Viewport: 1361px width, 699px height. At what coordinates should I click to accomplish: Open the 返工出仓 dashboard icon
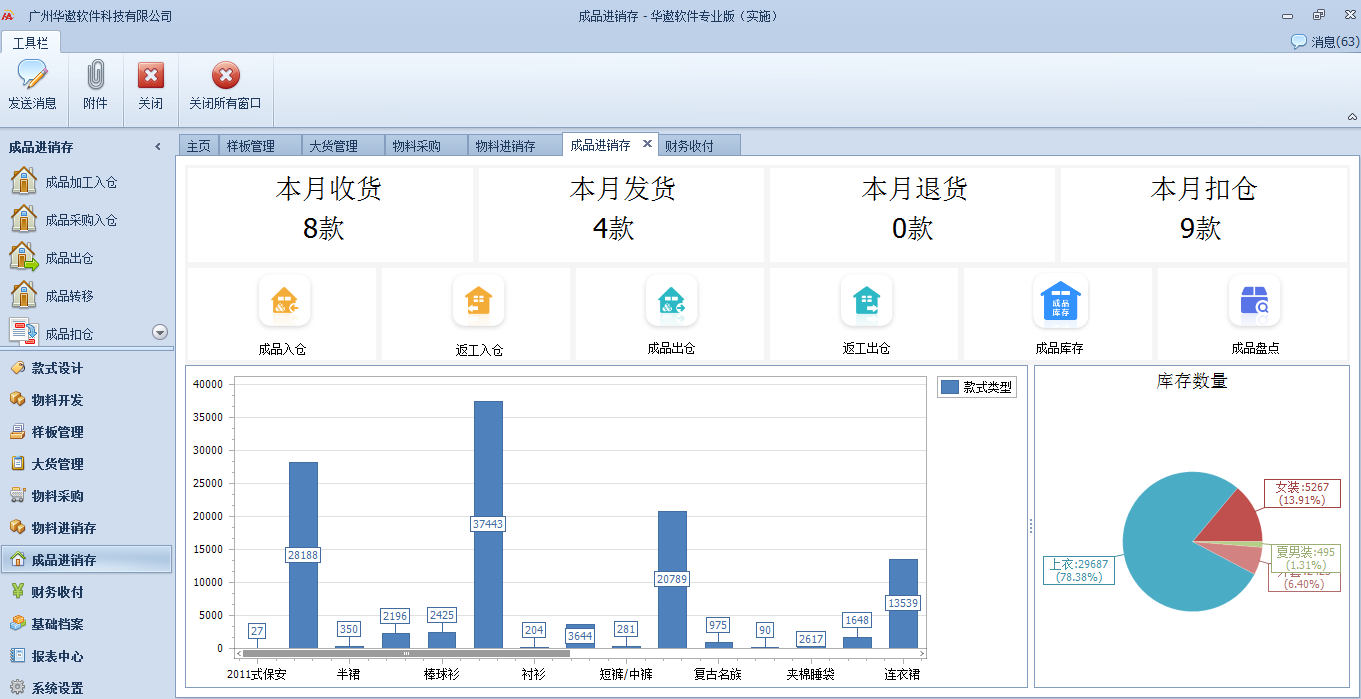(866, 301)
